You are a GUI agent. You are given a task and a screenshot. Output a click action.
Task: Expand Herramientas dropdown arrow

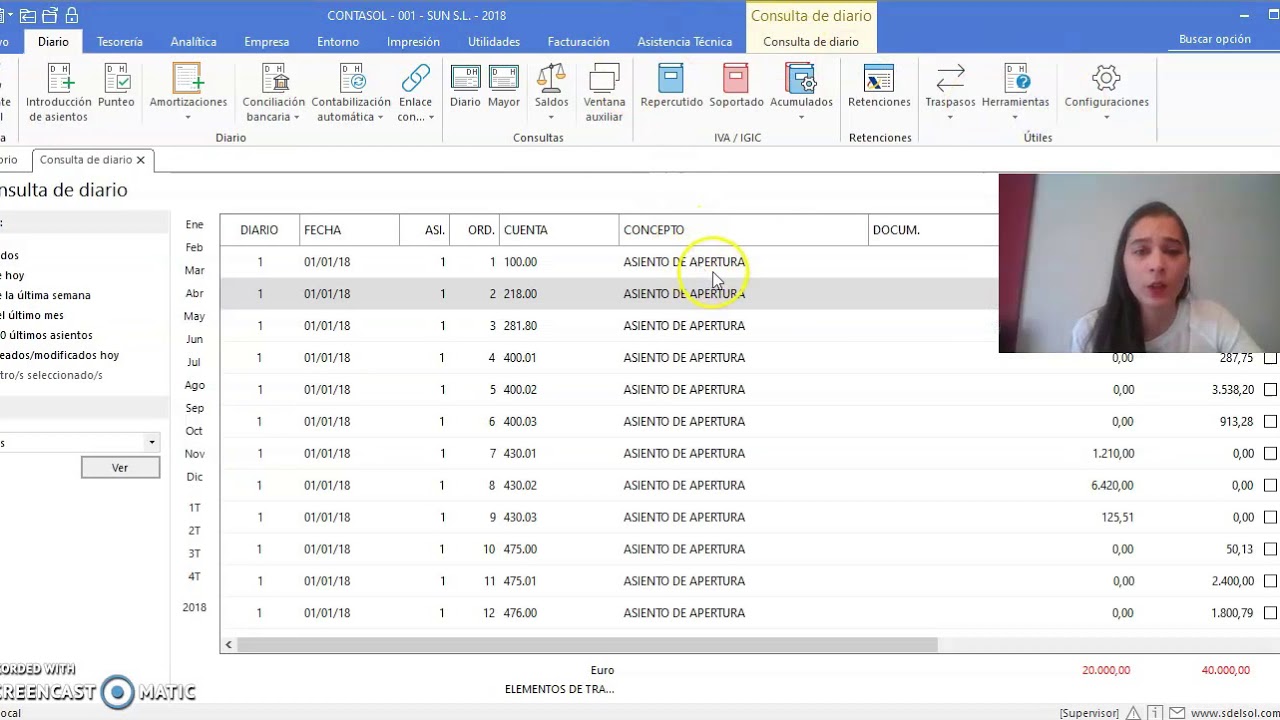pyautogui.click(x=1015, y=117)
